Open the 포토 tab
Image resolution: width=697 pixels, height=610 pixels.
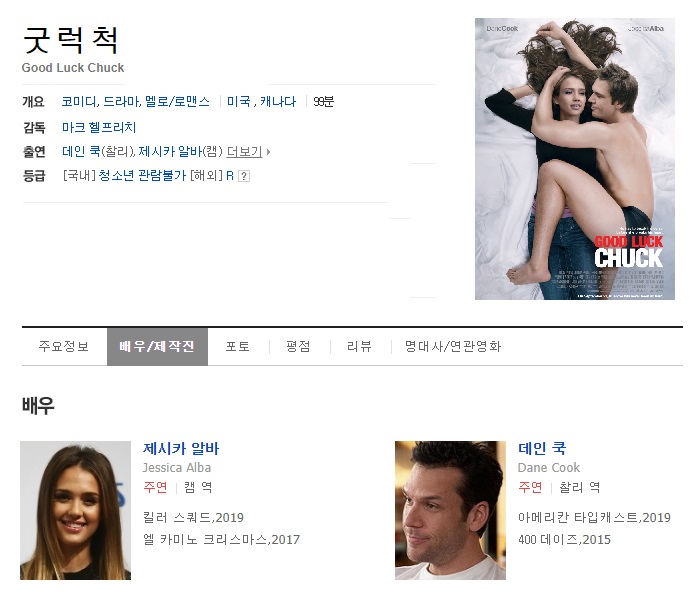(237, 347)
